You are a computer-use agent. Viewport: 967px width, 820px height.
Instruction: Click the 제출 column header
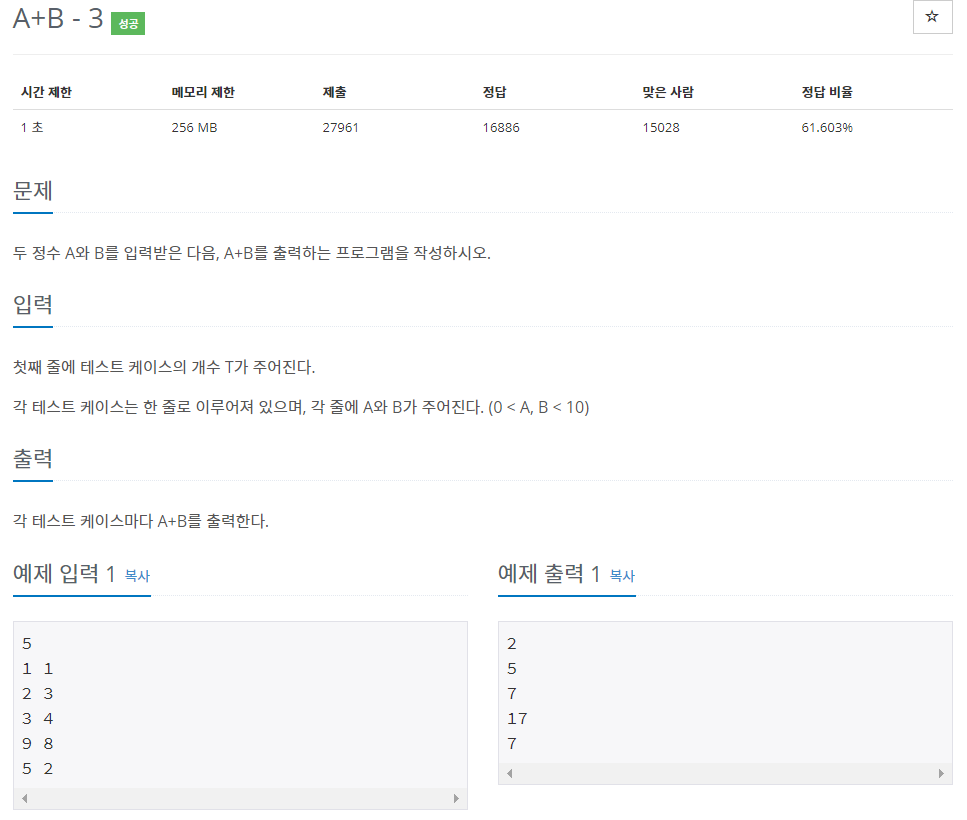(x=334, y=92)
